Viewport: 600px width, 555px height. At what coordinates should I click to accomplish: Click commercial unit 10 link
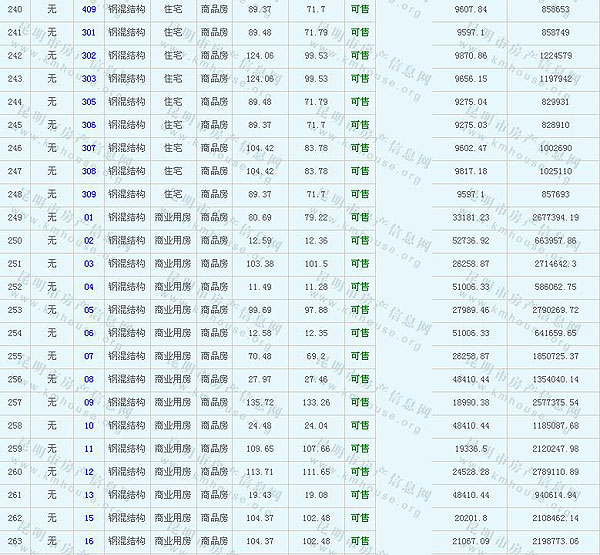click(88, 425)
